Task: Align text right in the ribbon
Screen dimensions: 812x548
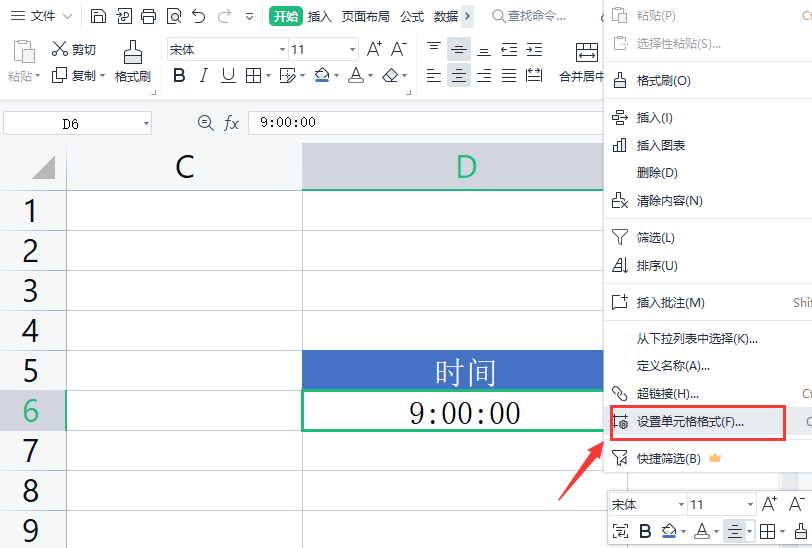Action: coord(484,76)
